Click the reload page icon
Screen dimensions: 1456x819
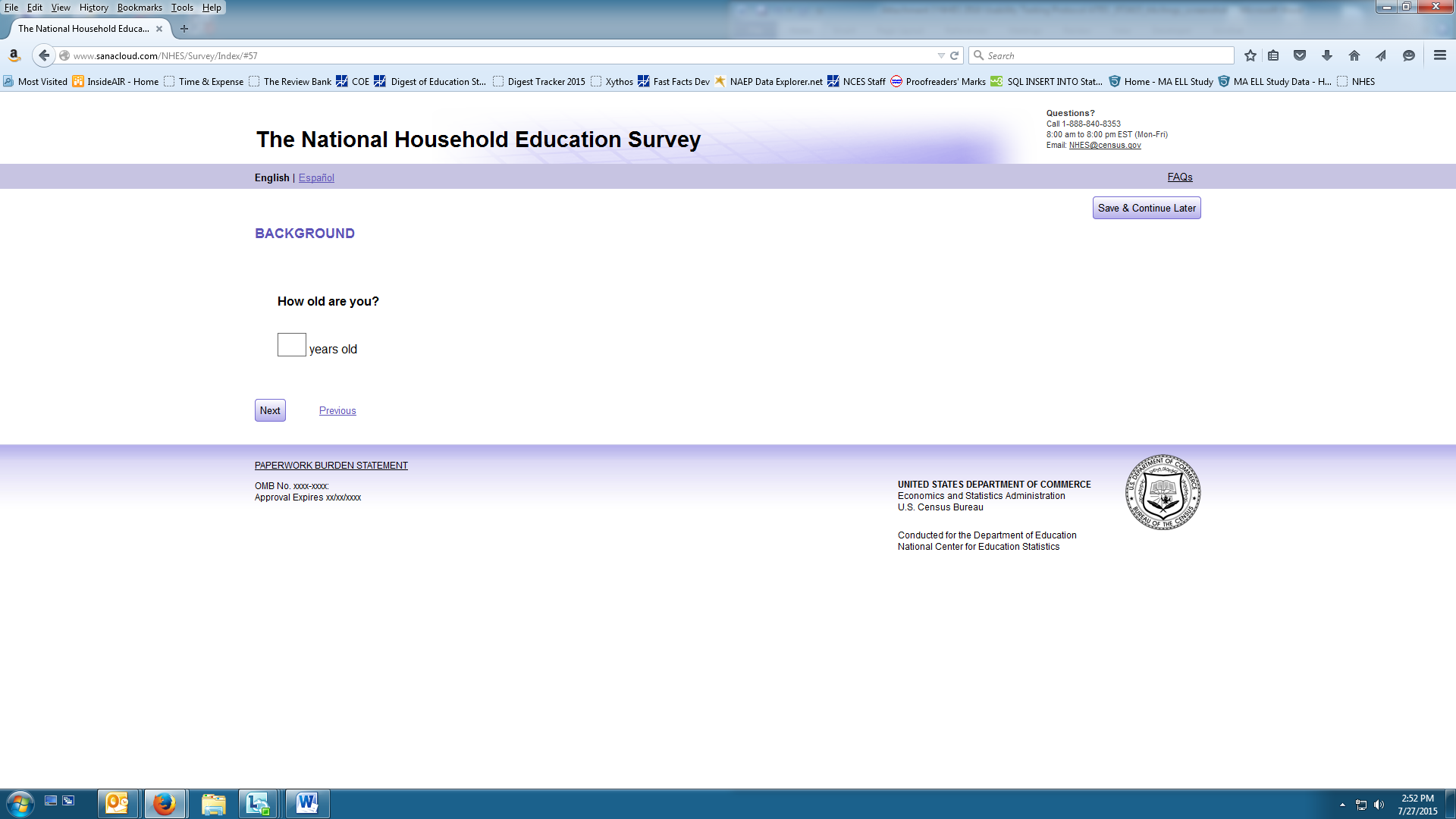click(955, 55)
